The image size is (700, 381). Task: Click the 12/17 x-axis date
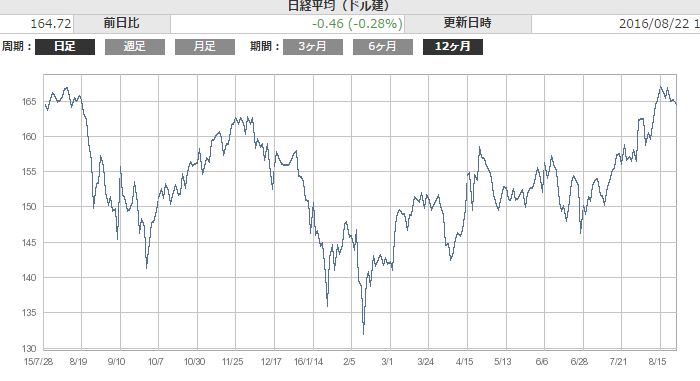[271, 362]
